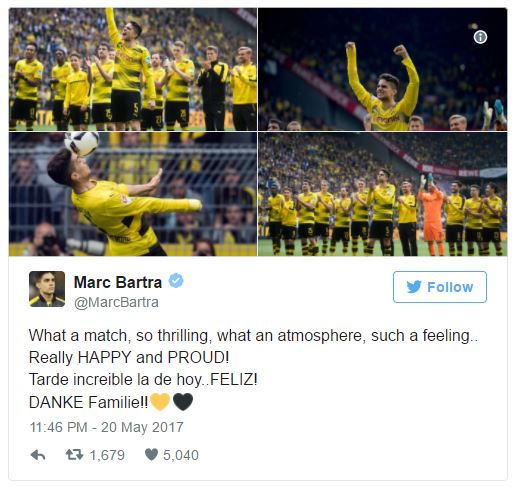Image resolution: width=520 pixels, height=490 pixels.
Task: Follow Marc Bartra
Action: pos(440,287)
